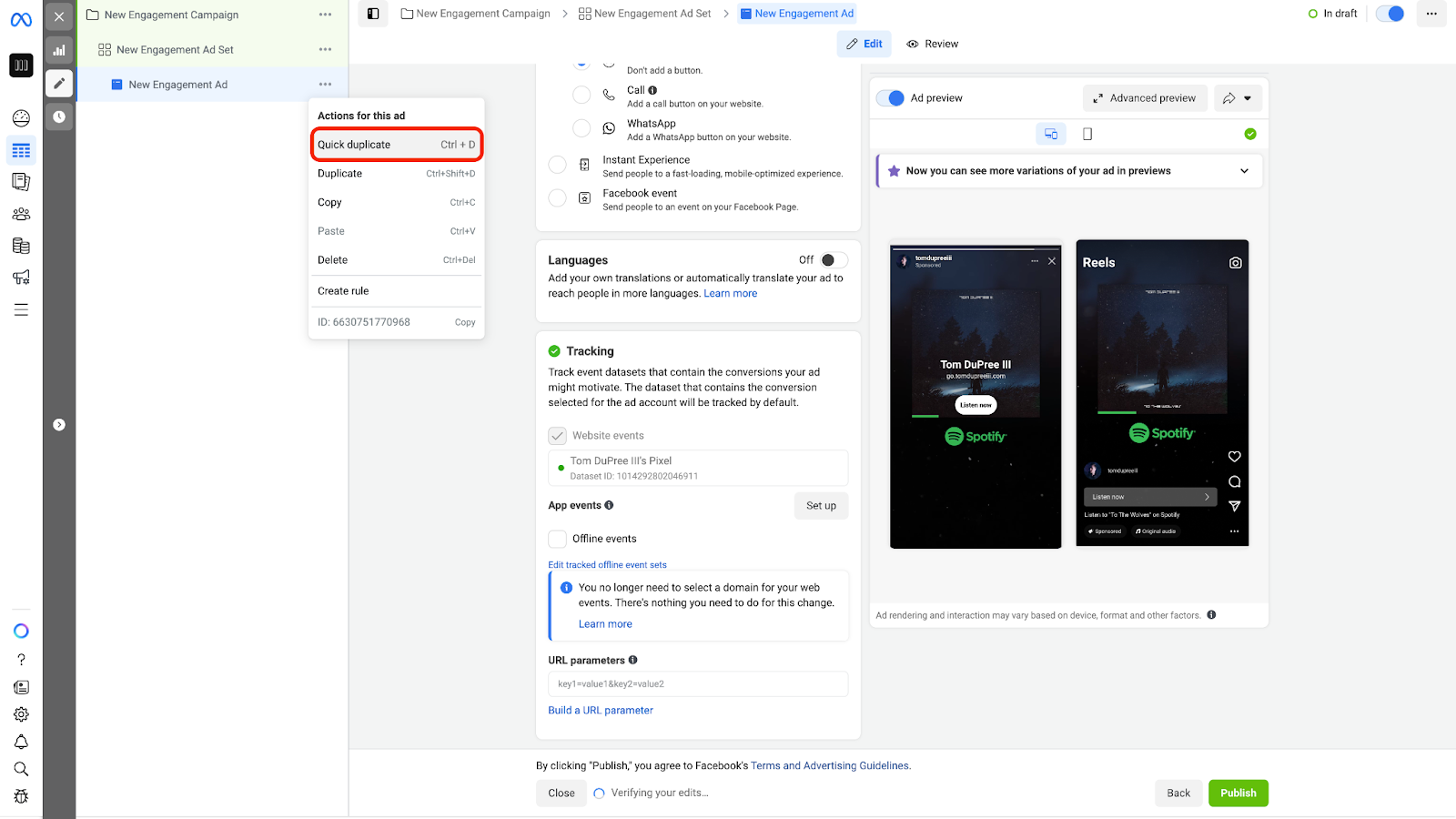
Task: Click the Close button at bottom
Action: 561,794
